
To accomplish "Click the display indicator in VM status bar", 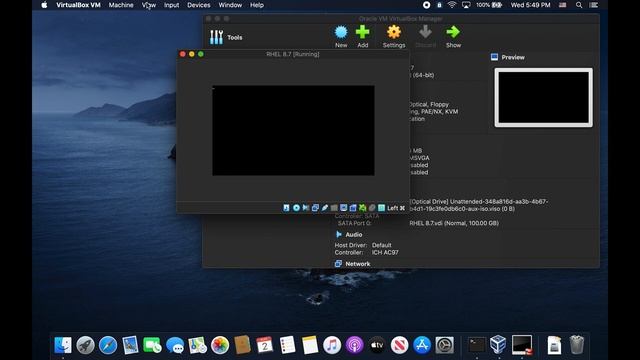I will (344, 208).
